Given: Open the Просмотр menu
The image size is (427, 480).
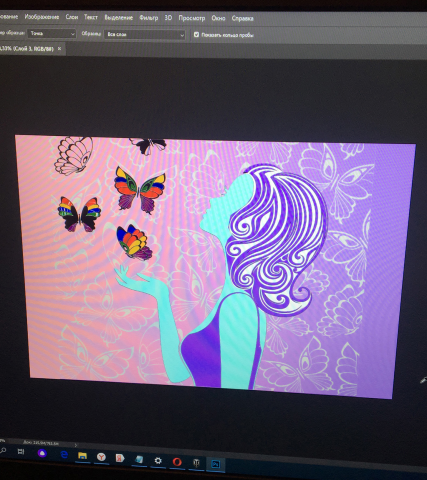Looking at the screenshot, I should pos(192,18).
